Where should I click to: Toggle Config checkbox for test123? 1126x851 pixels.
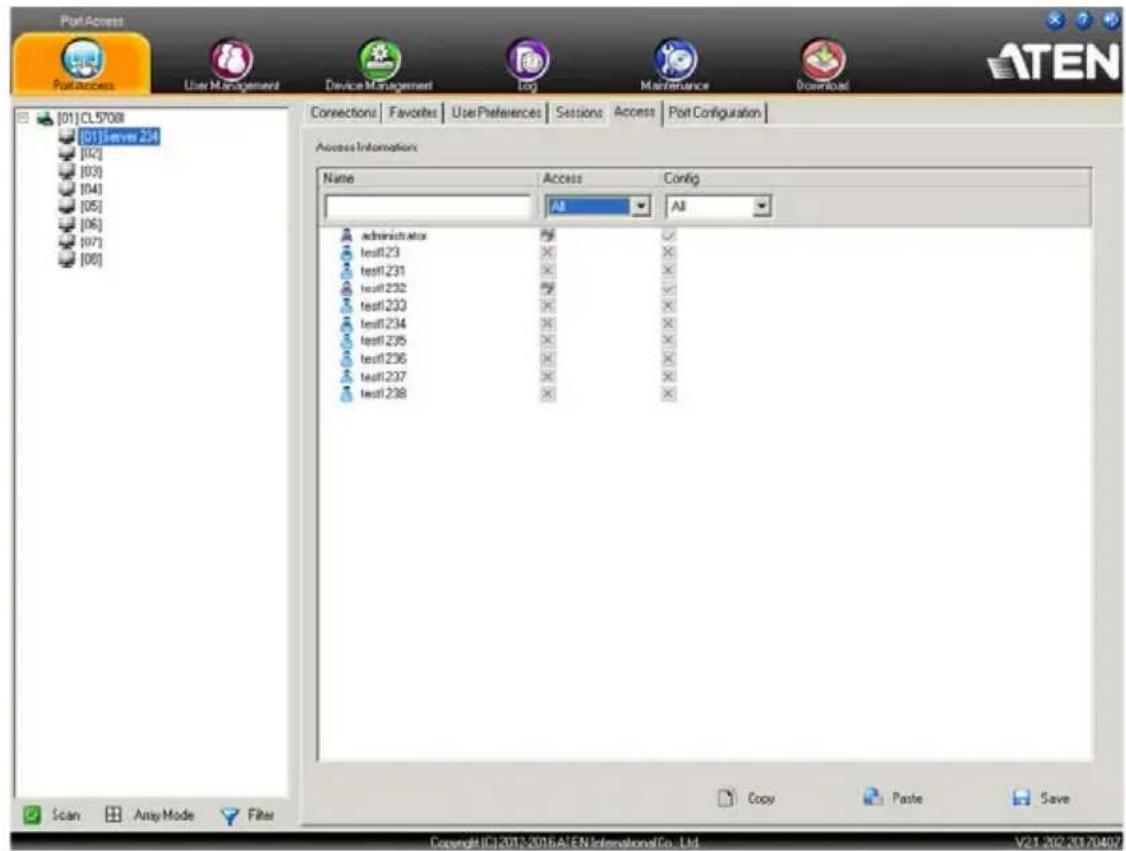(x=669, y=252)
